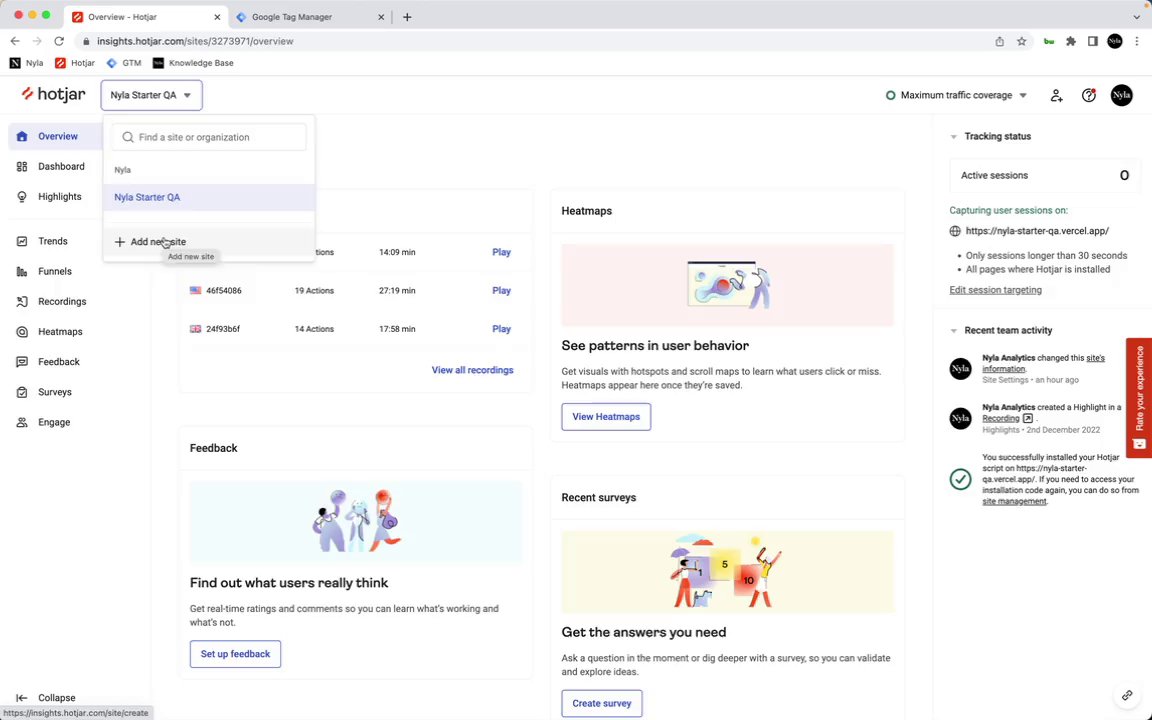The image size is (1152, 720).
Task: Click the feedback illustration thumbnail
Action: 356,522
